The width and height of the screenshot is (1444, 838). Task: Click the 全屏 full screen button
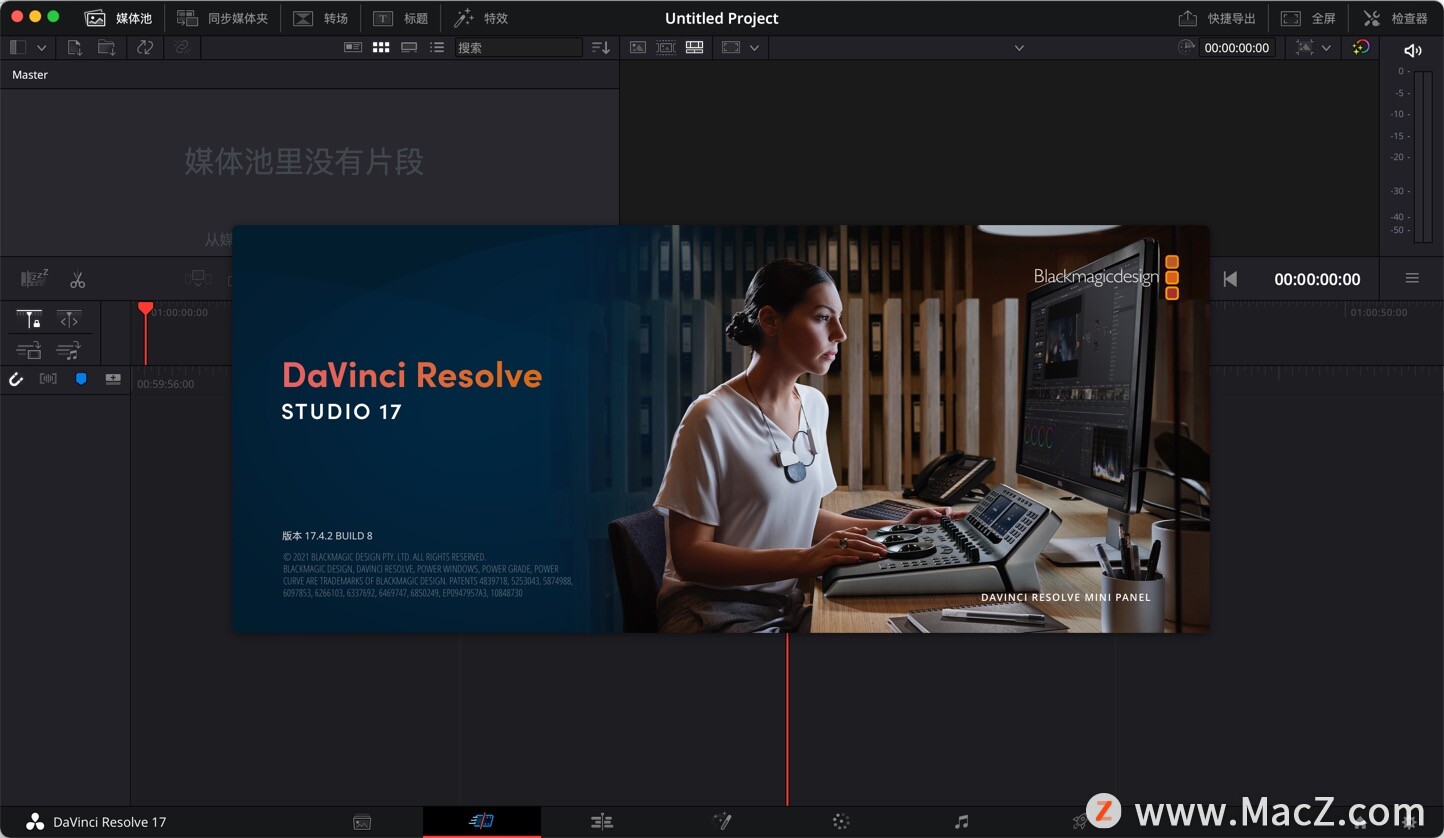(1308, 18)
